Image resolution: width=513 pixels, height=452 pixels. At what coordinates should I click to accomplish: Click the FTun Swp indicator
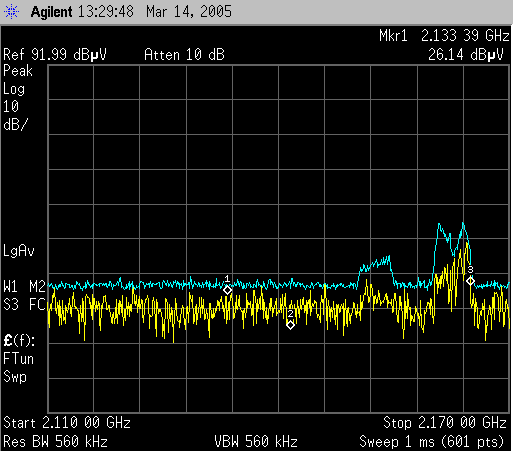click(x=18, y=368)
